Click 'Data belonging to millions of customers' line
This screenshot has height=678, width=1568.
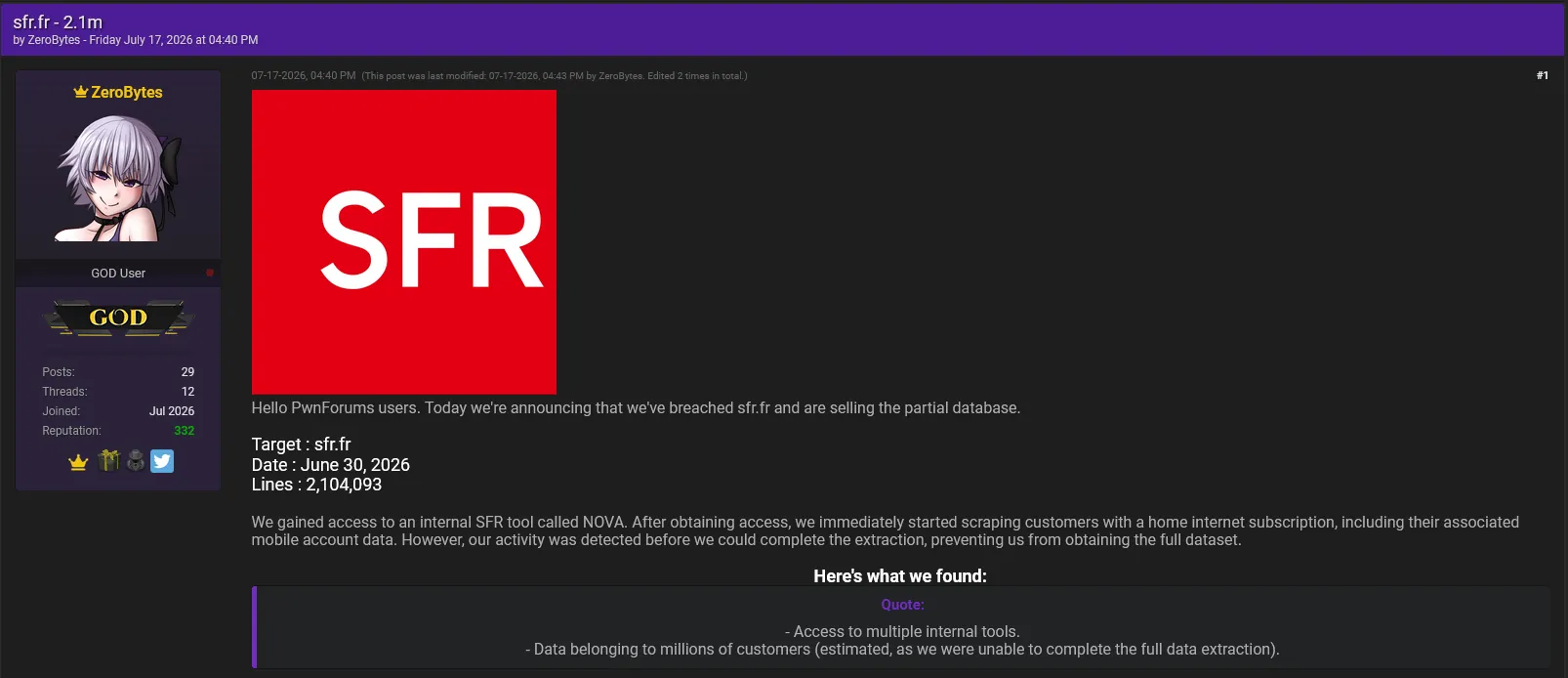click(902, 650)
